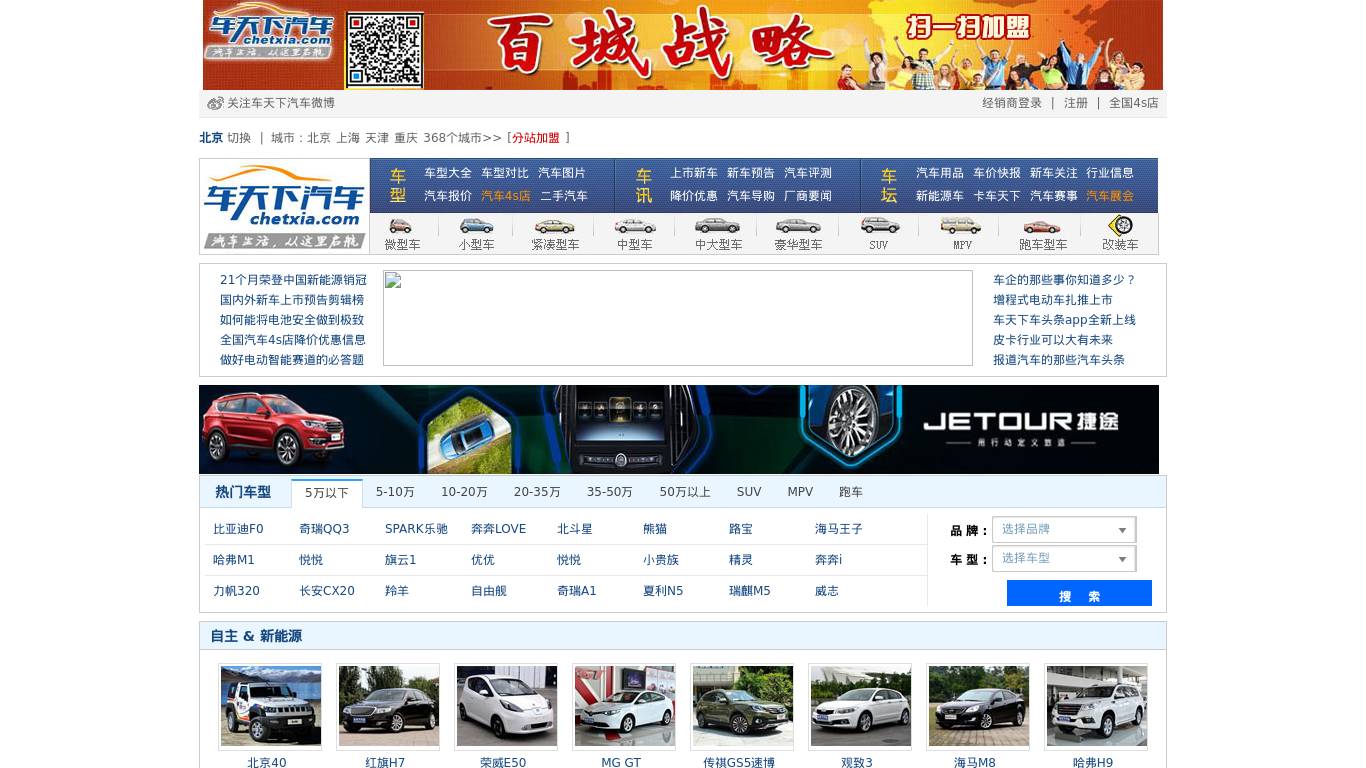
Task: Open orange 汽车4s店 navigation item
Action: 506,196
